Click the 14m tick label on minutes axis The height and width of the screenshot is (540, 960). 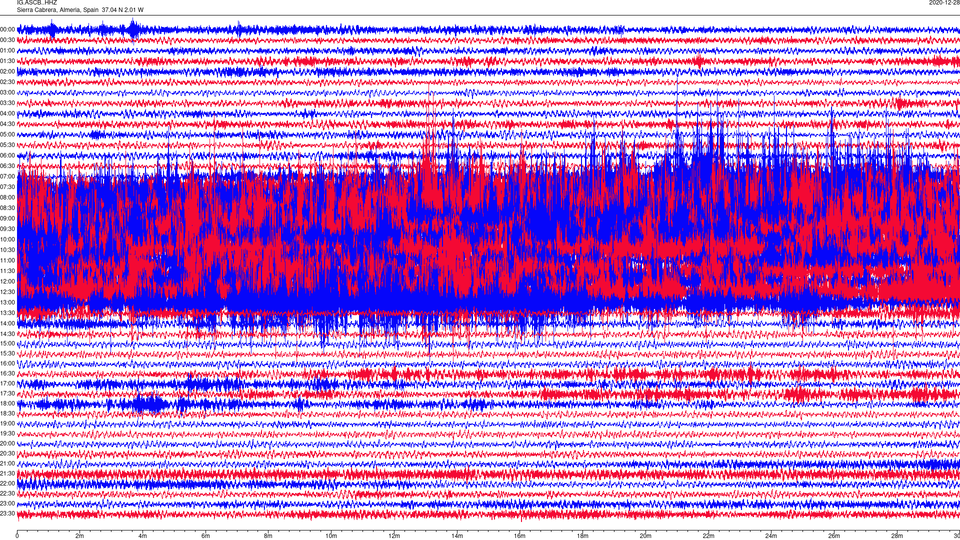click(457, 536)
